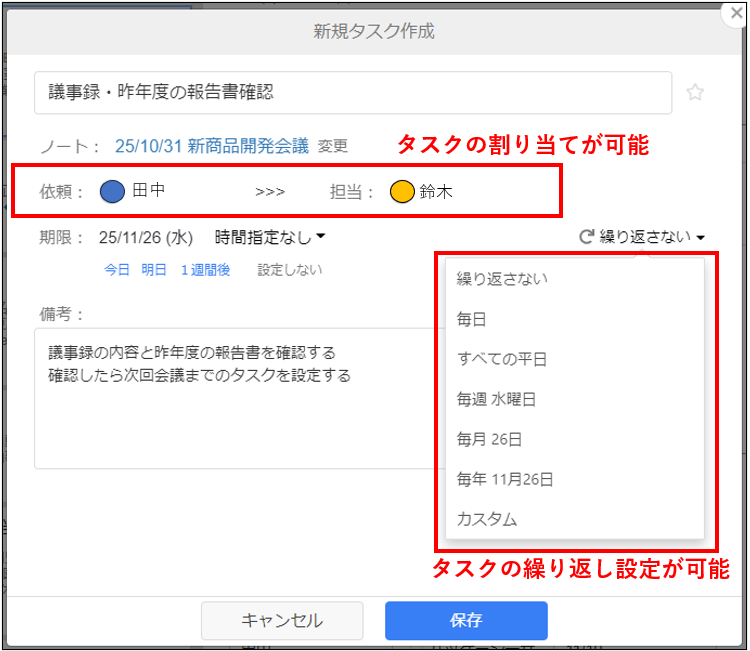
Task: Expand the 時間指定なし time dropdown
Action: click(270, 237)
